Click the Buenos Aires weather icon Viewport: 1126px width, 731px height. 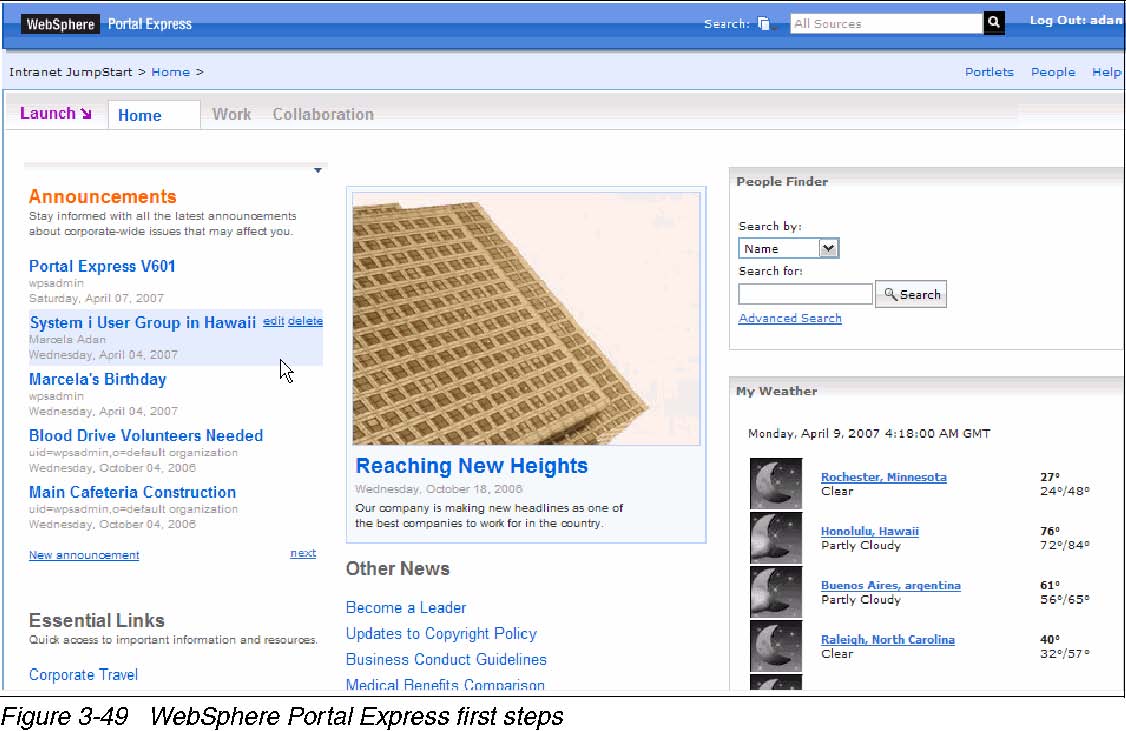click(776, 592)
